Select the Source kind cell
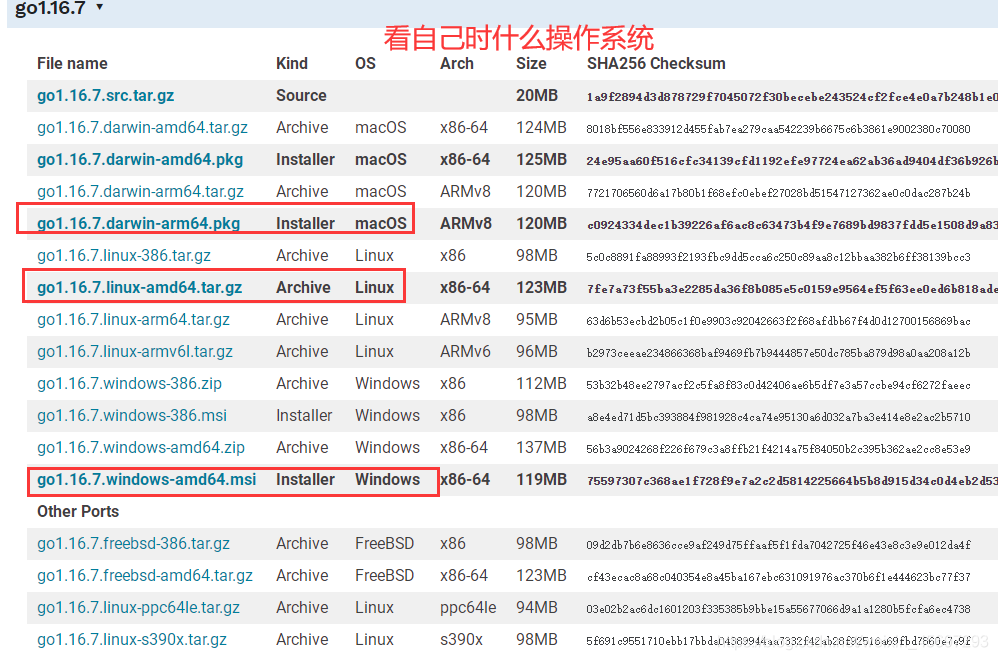 tap(301, 95)
